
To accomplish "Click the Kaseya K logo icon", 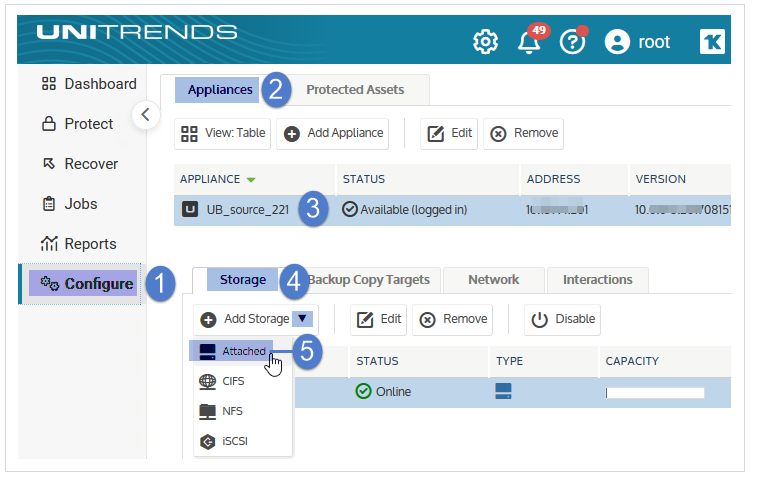I will (712, 42).
